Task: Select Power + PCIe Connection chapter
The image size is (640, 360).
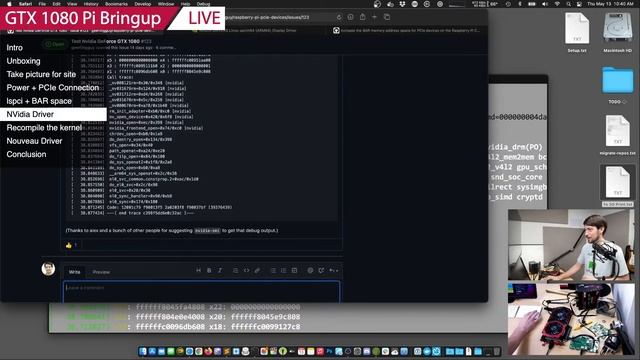Action: [53, 88]
